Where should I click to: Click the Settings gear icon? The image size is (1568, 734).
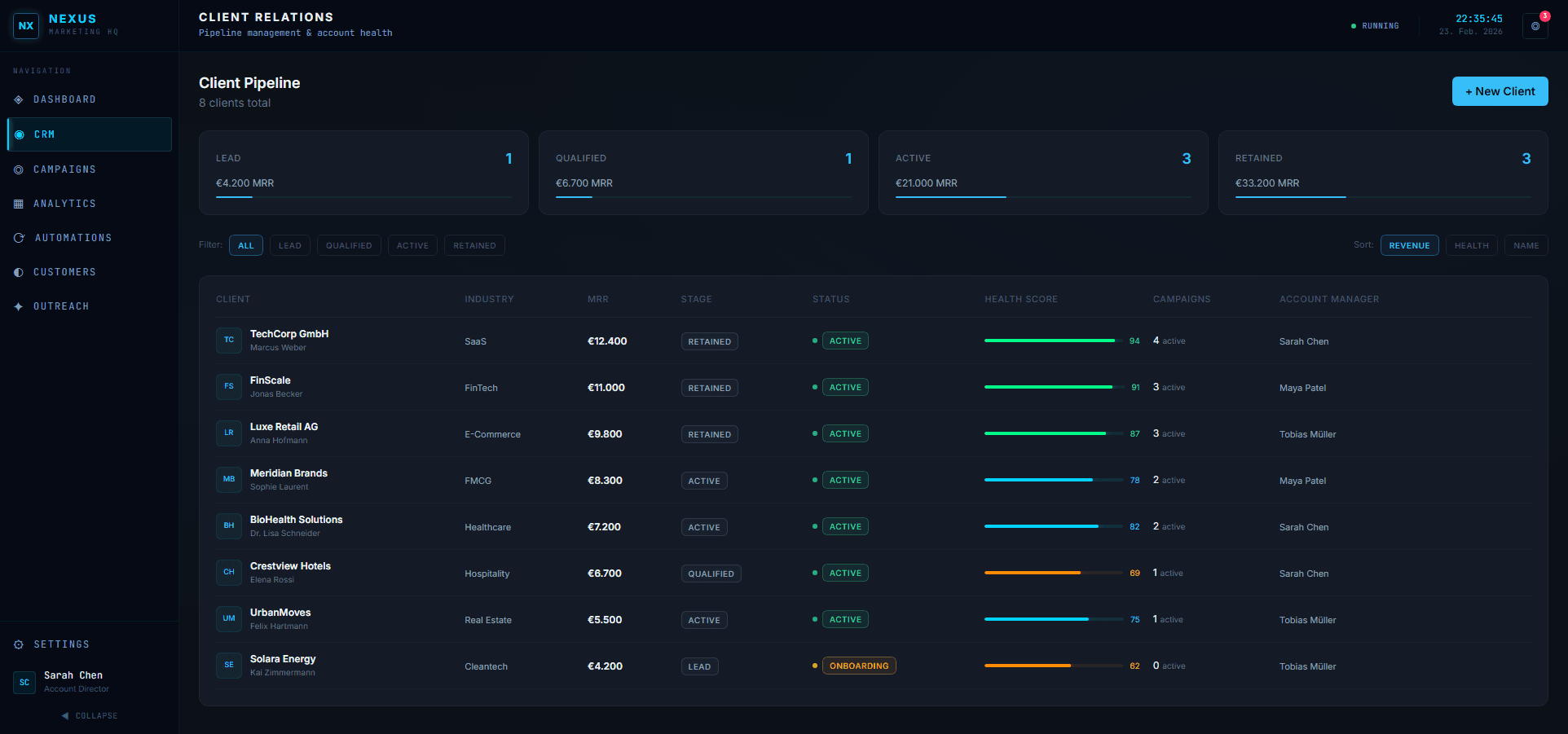pyautogui.click(x=18, y=644)
